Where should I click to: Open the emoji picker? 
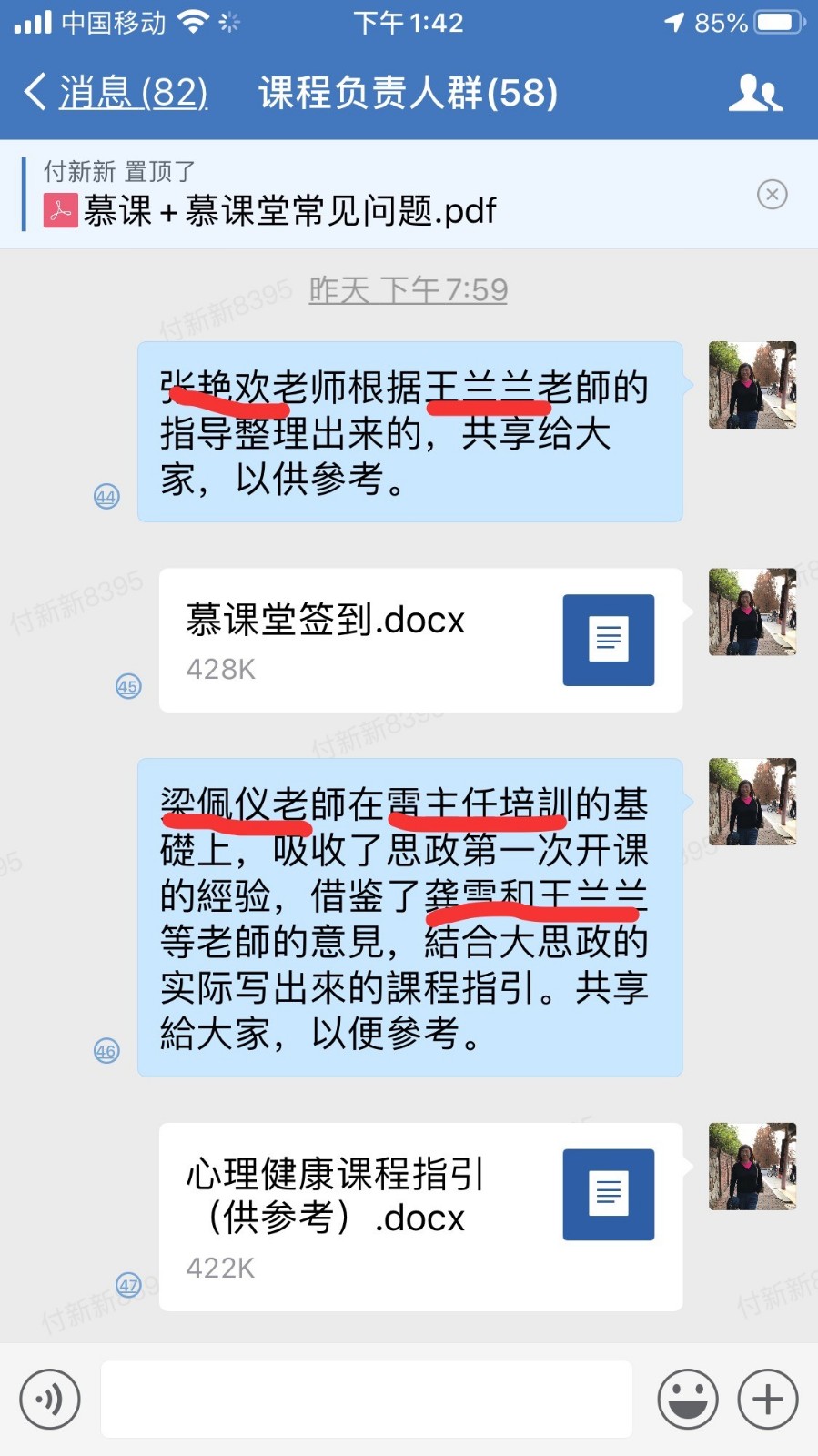(x=688, y=1399)
